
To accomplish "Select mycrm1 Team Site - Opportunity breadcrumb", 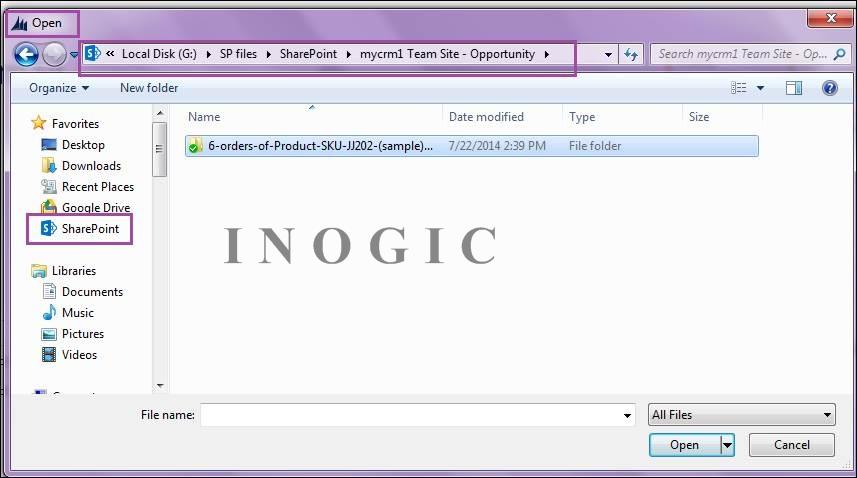I will (447, 54).
